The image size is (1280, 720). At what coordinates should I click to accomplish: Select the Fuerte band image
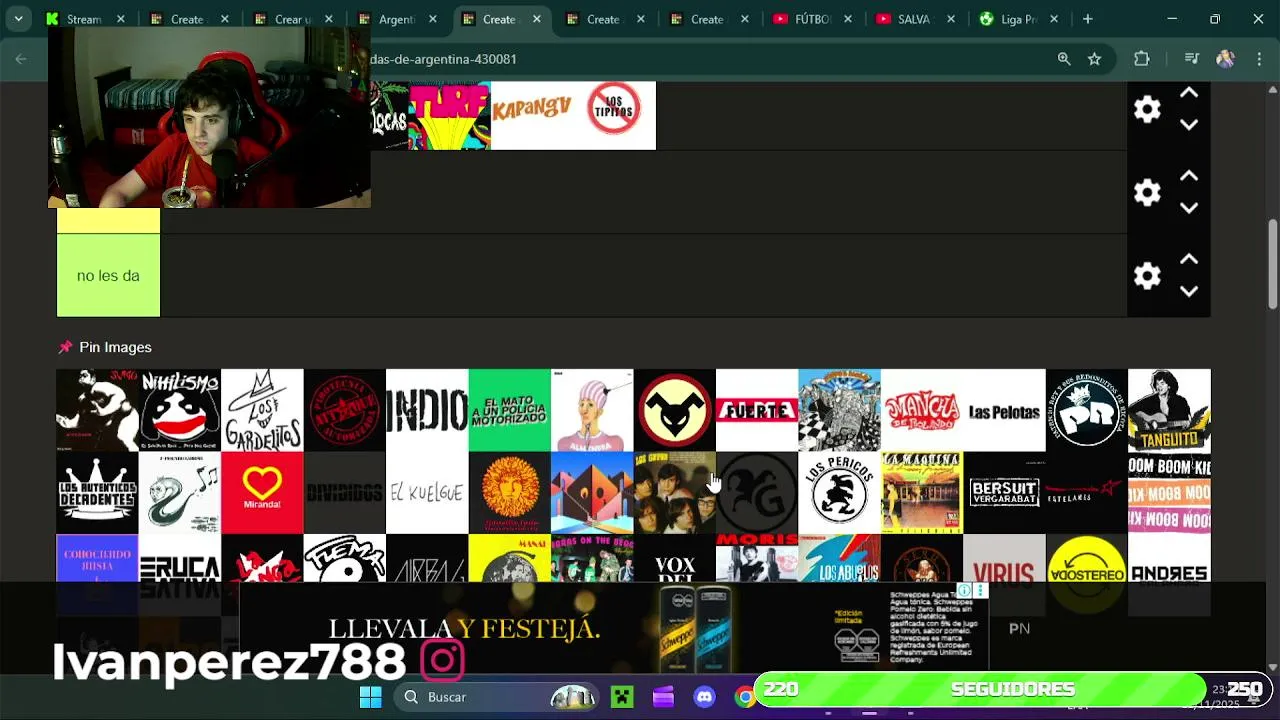click(x=757, y=410)
